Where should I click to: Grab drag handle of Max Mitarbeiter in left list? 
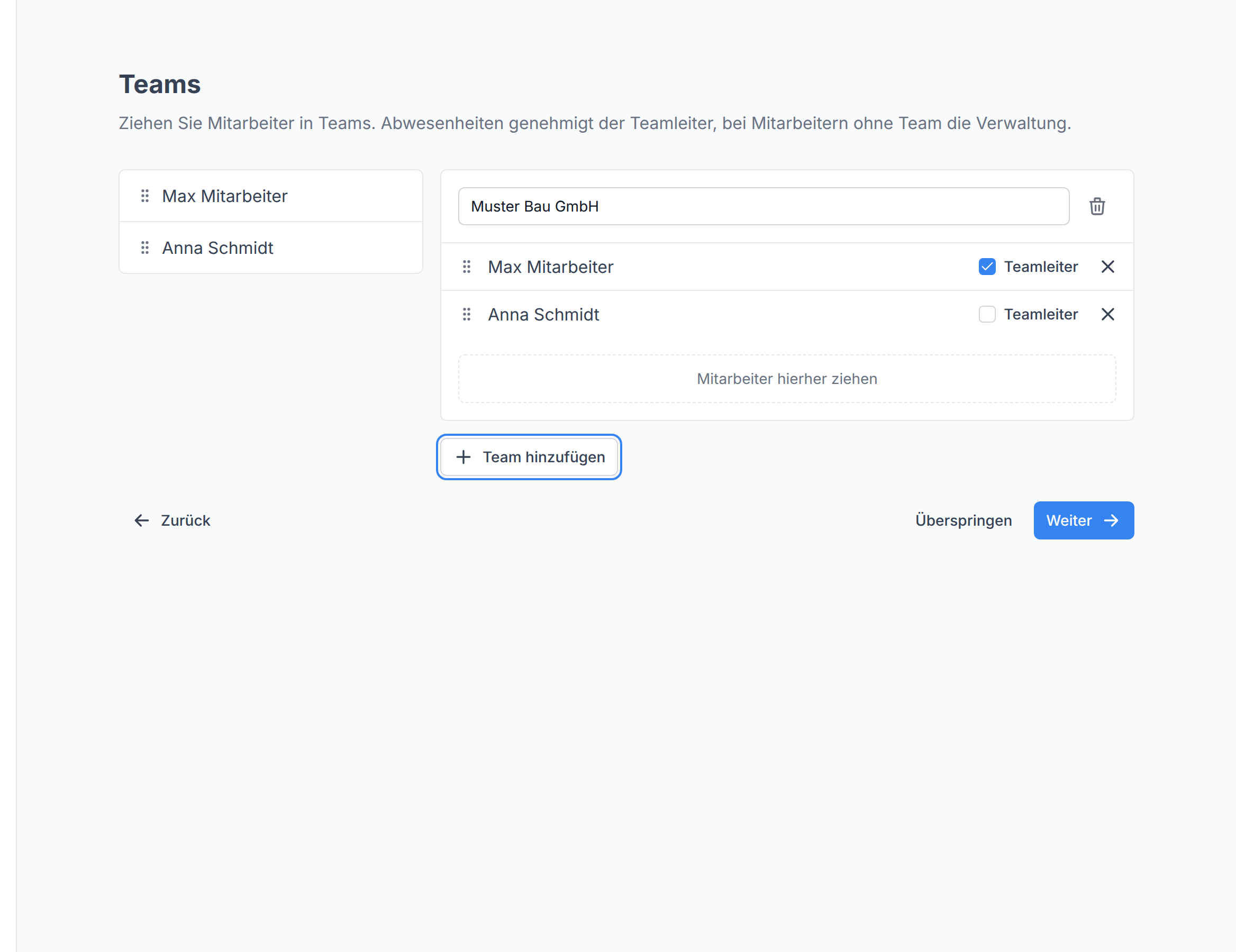[x=145, y=196]
